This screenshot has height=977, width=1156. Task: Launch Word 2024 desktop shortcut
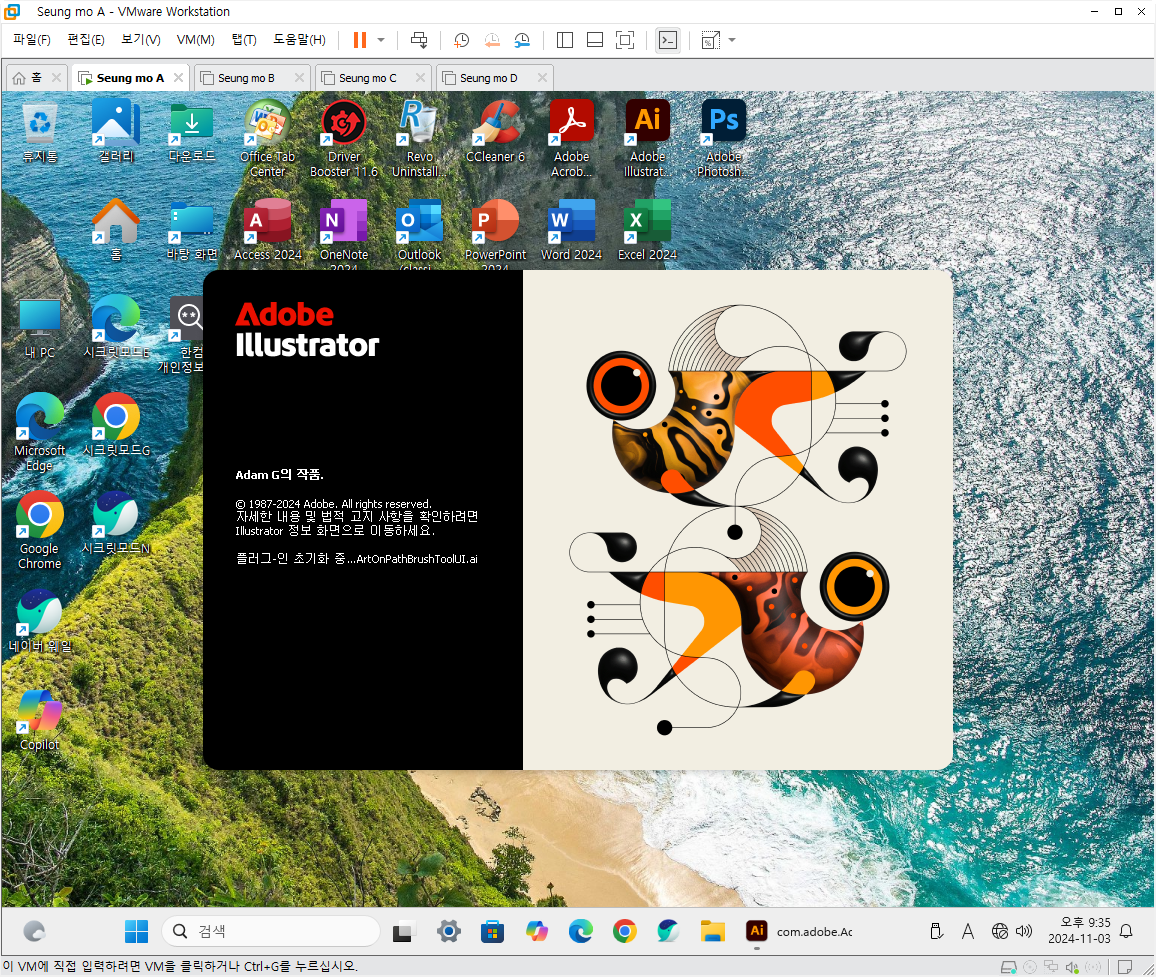[x=571, y=230]
